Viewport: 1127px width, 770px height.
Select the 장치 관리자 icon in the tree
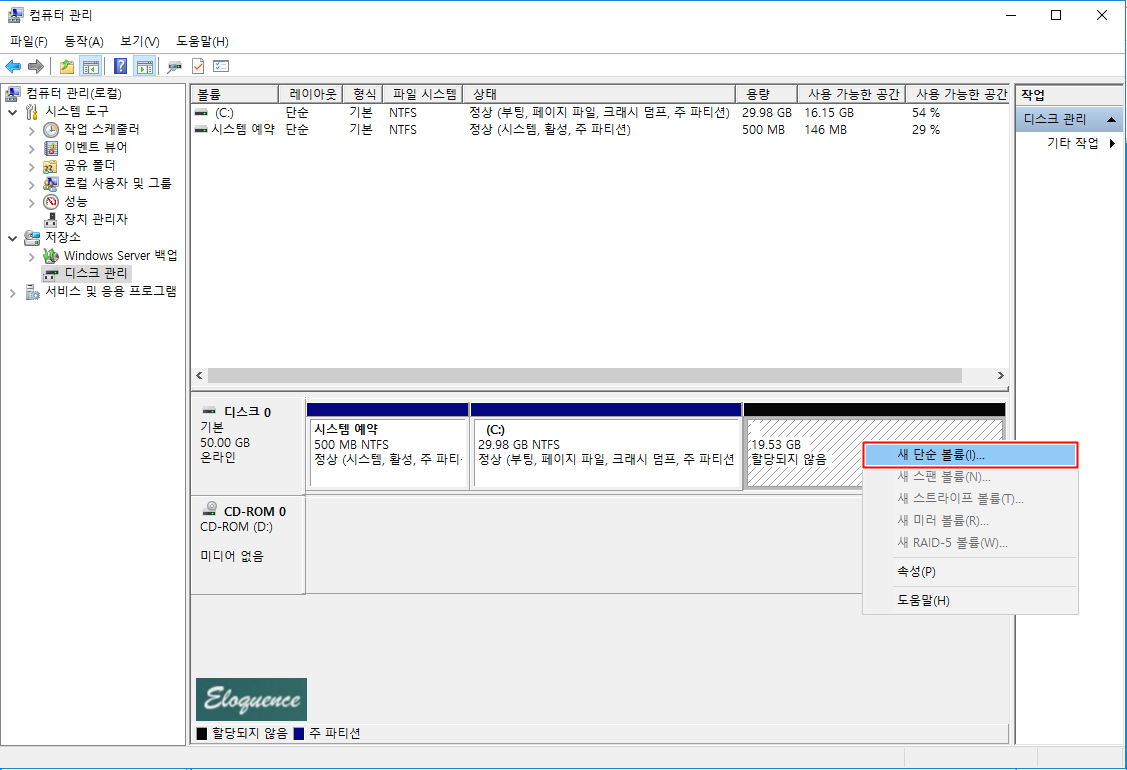click(51, 220)
